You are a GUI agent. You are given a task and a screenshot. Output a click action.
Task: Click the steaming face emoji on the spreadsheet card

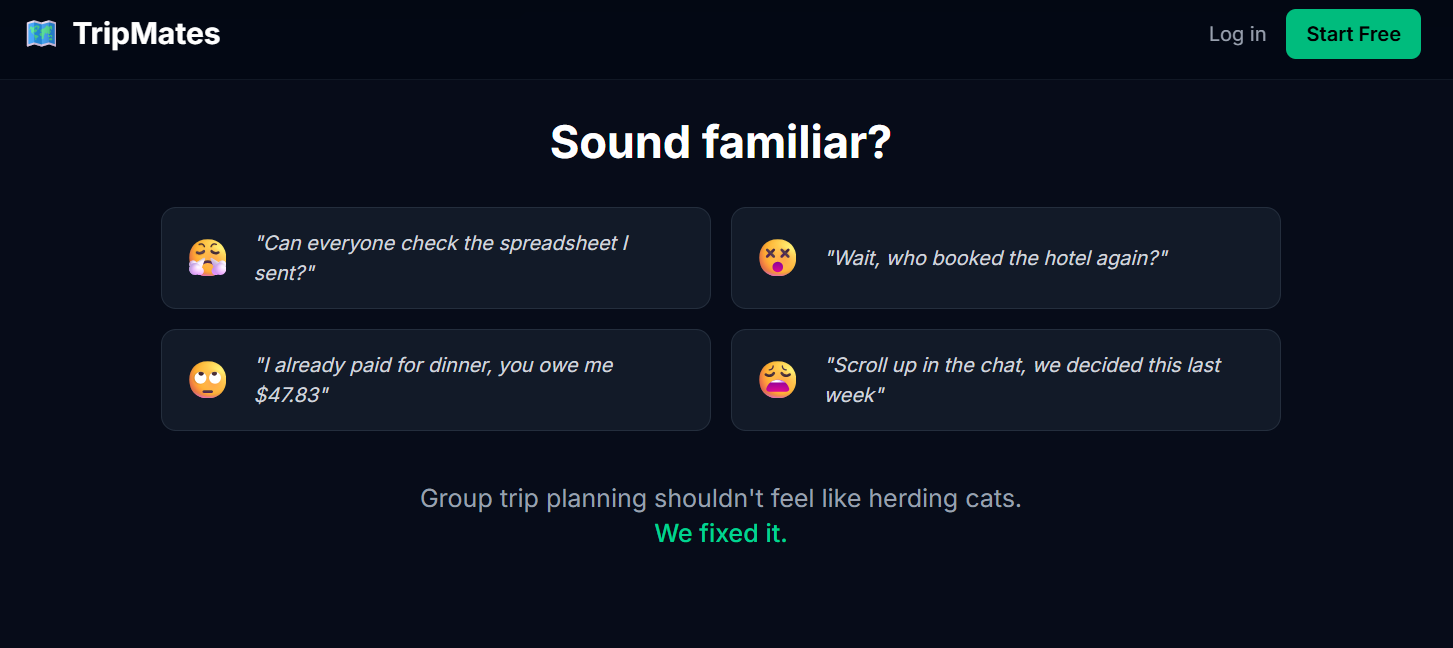(207, 258)
